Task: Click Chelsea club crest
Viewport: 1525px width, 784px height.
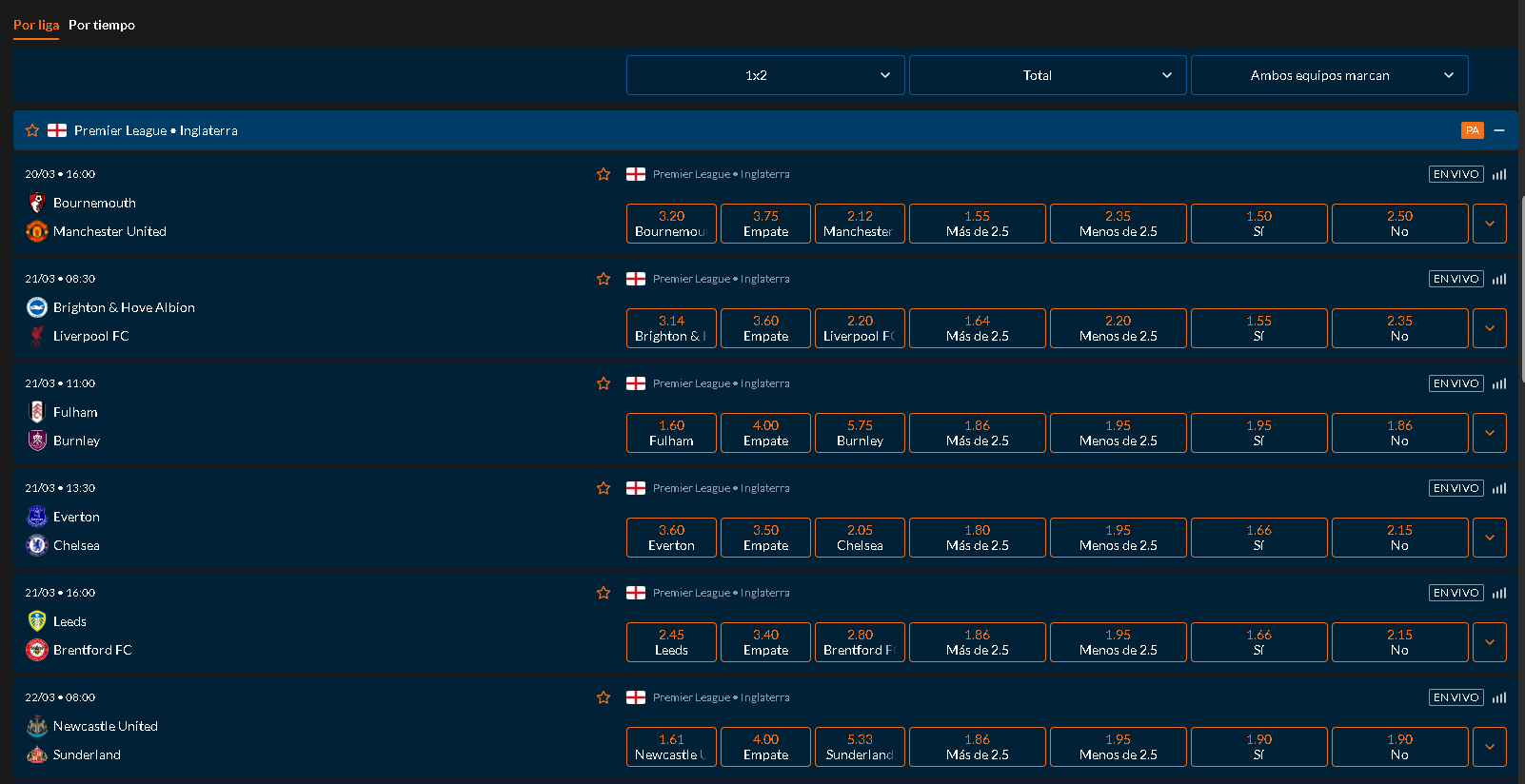Action: (x=37, y=545)
